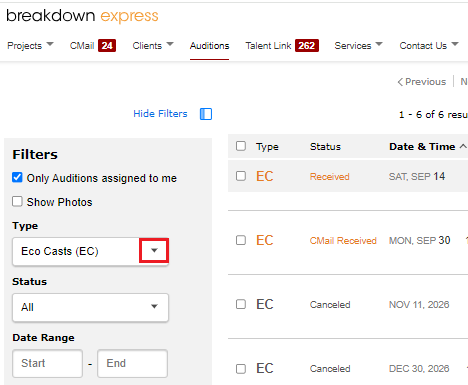
Task: Click the breakdown express logo
Action: [x=82, y=16]
